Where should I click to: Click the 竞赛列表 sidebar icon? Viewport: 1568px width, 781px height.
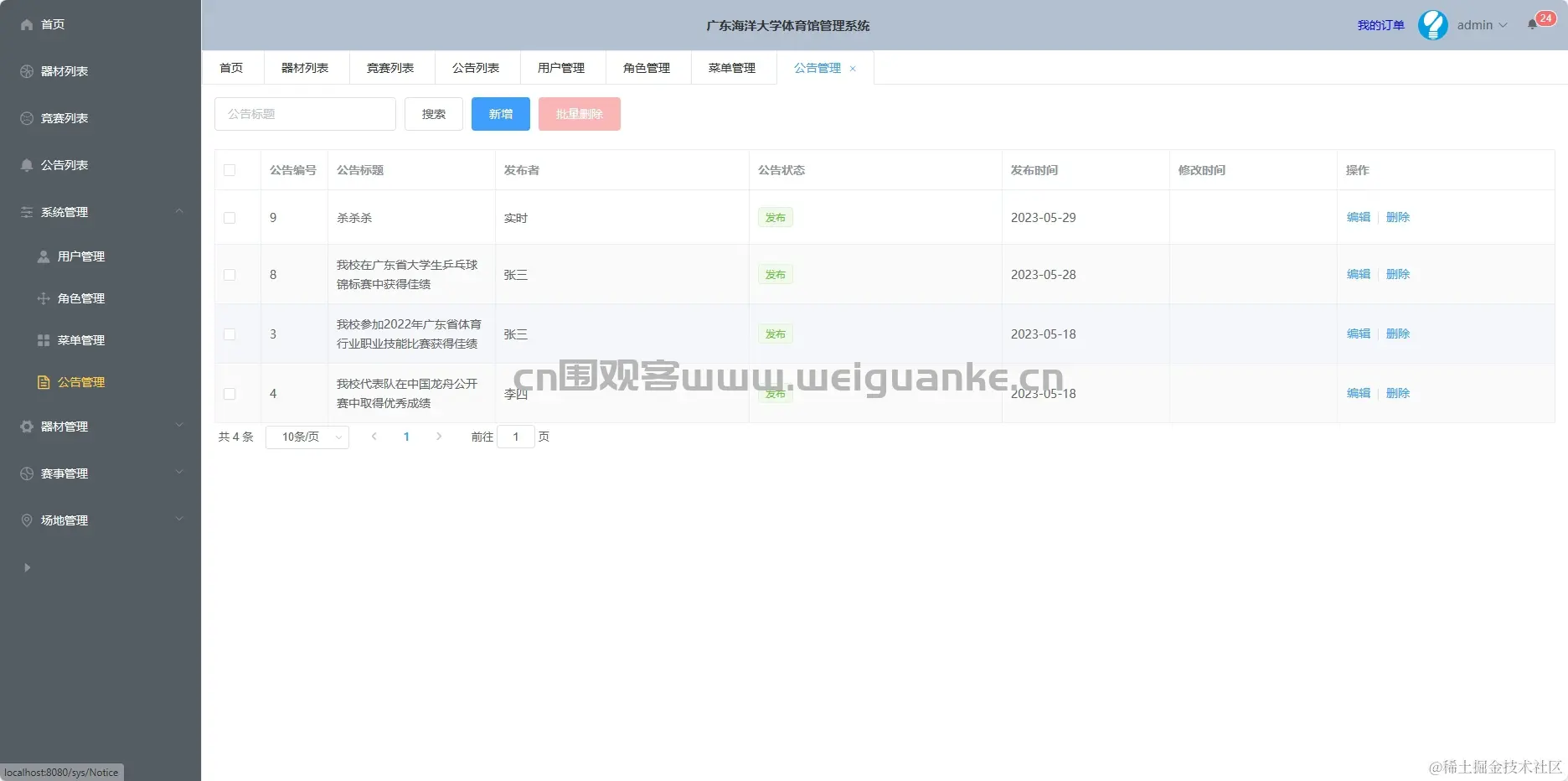[27, 118]
